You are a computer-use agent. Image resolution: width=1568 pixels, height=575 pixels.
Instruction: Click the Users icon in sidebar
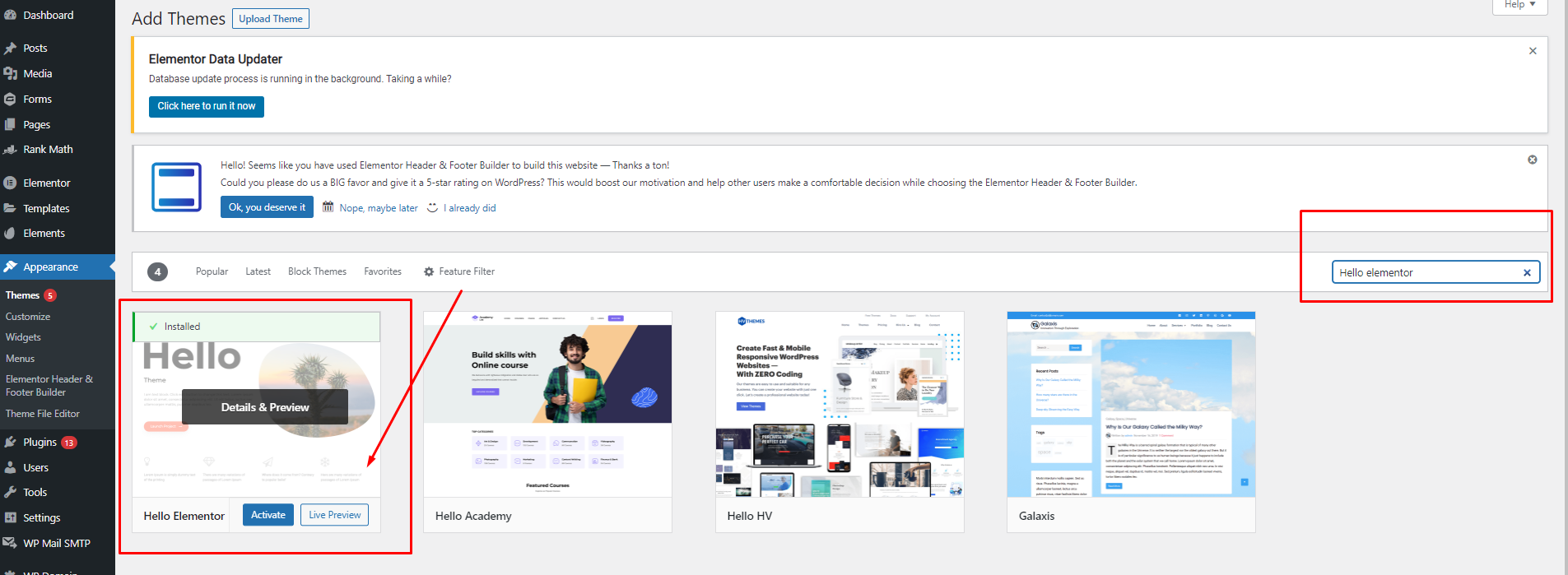tap(10, 468)
